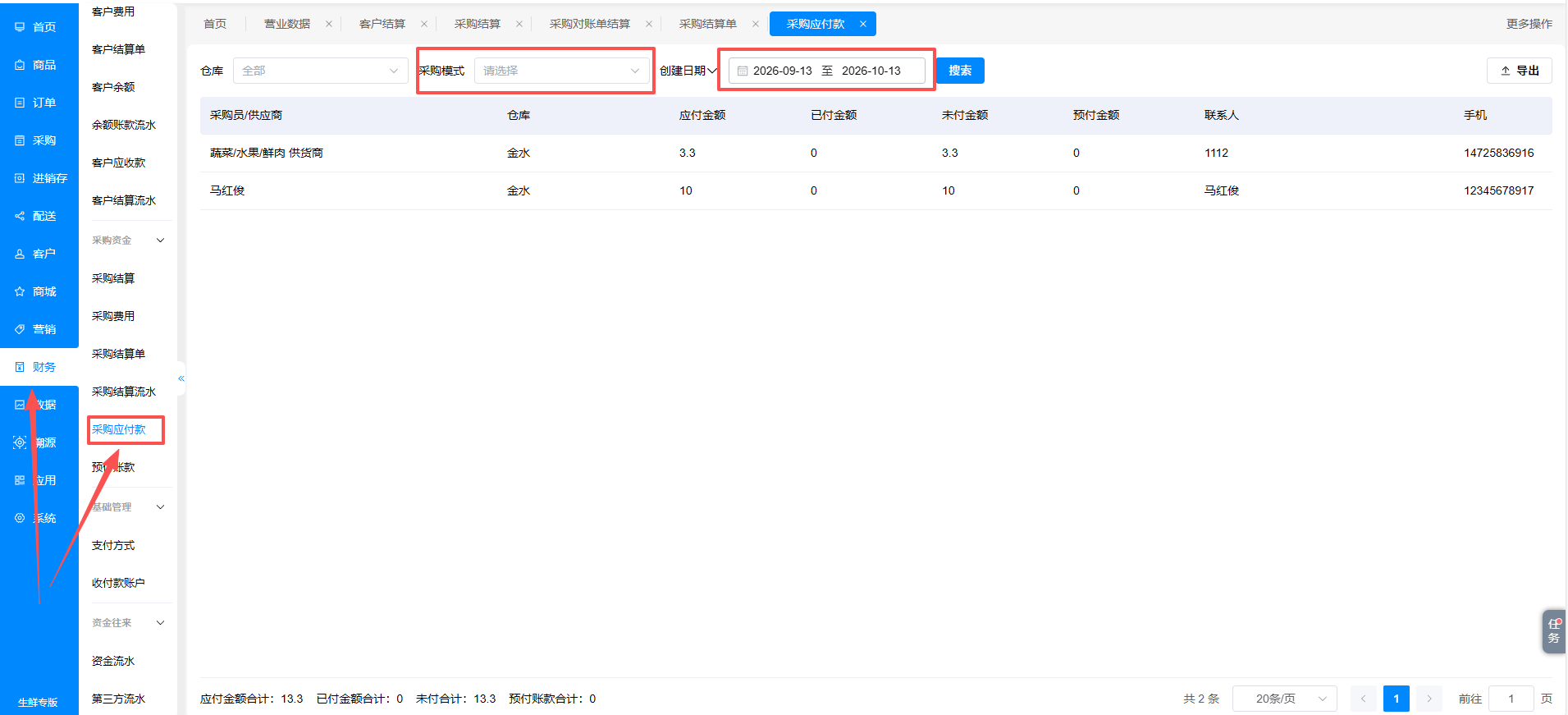The height and width of the screenshot is (715, 1568).
Task: Select the 订单 orders sidebar icon
Action: coord(20,103)
